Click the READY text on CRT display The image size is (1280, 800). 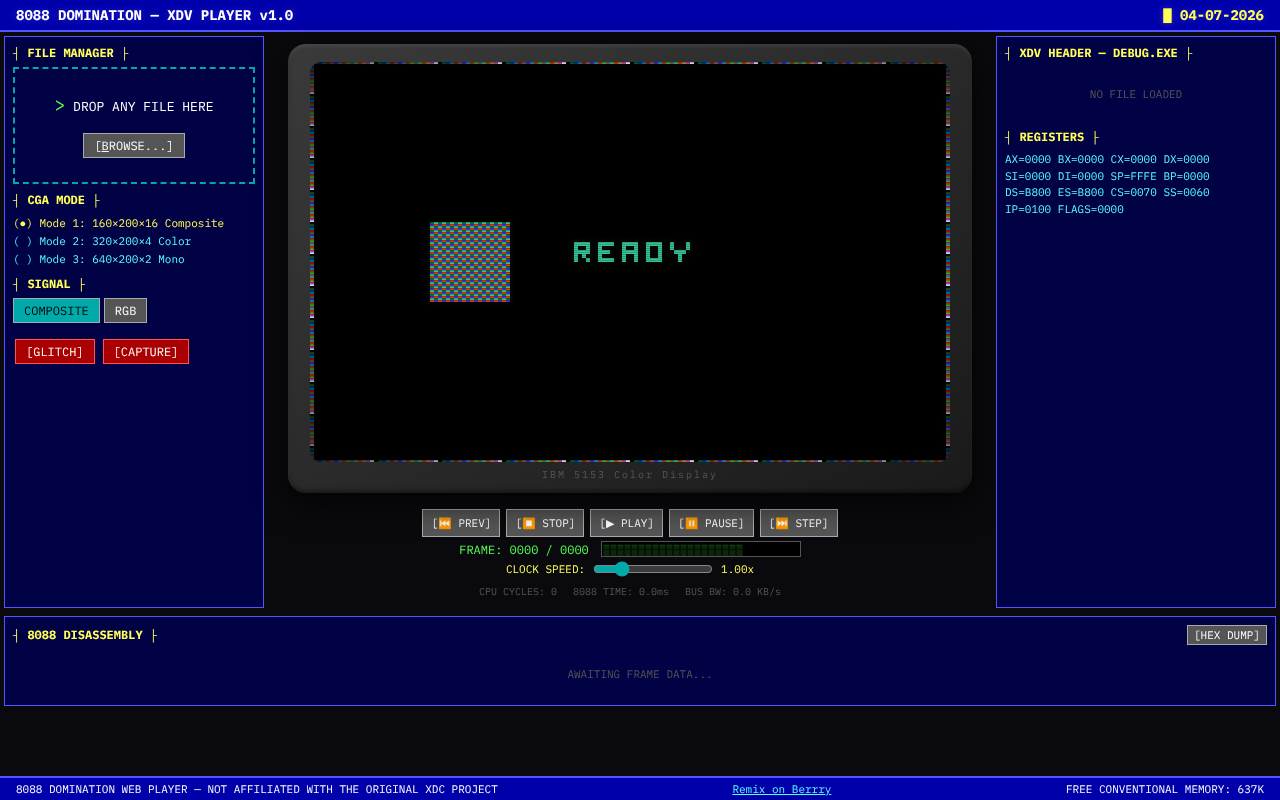[x=632, y=252]
